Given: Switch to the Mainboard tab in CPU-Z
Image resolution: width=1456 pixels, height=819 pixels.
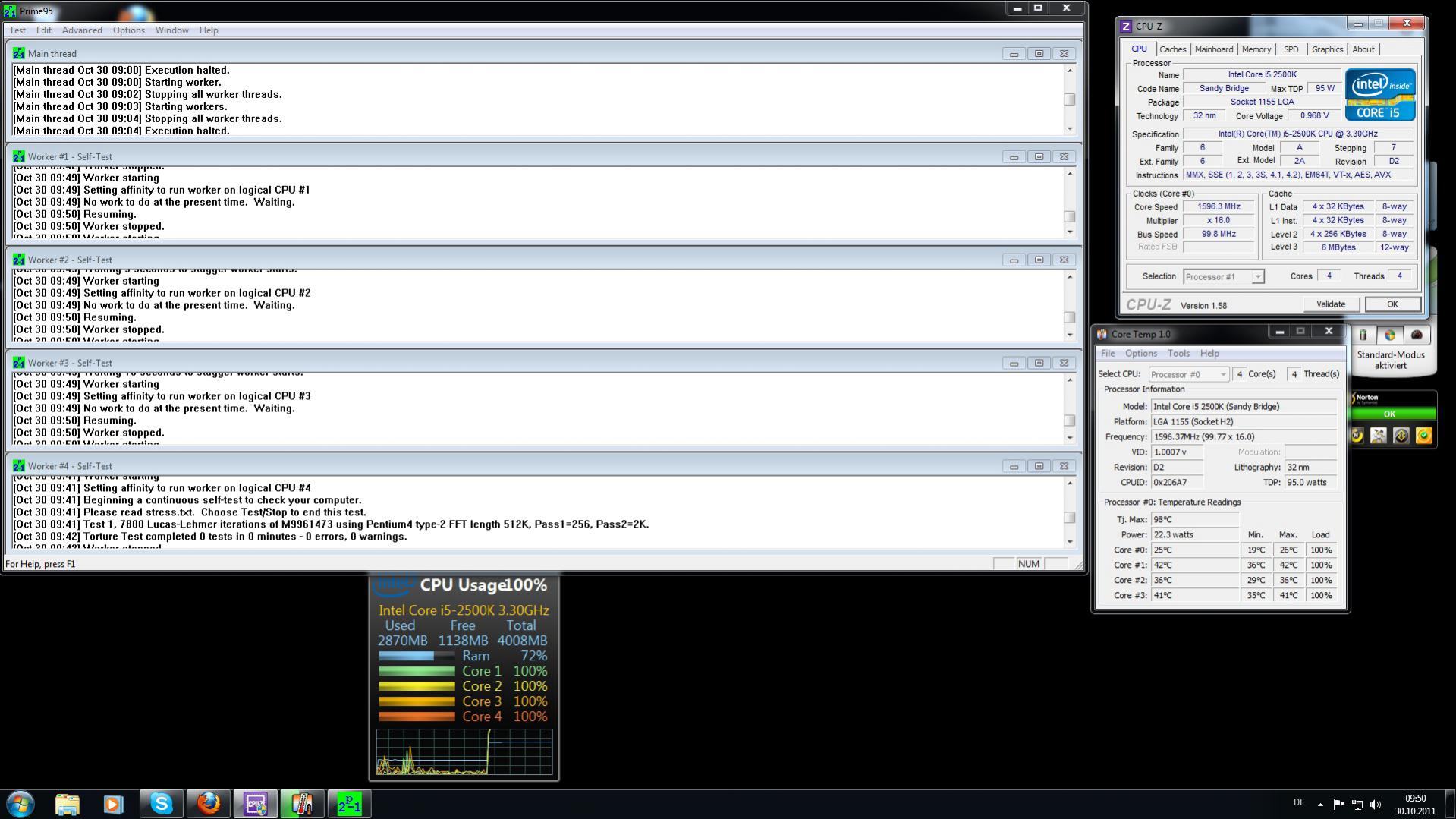Looking at the screenshot, I should click(x=1214, y=49).
